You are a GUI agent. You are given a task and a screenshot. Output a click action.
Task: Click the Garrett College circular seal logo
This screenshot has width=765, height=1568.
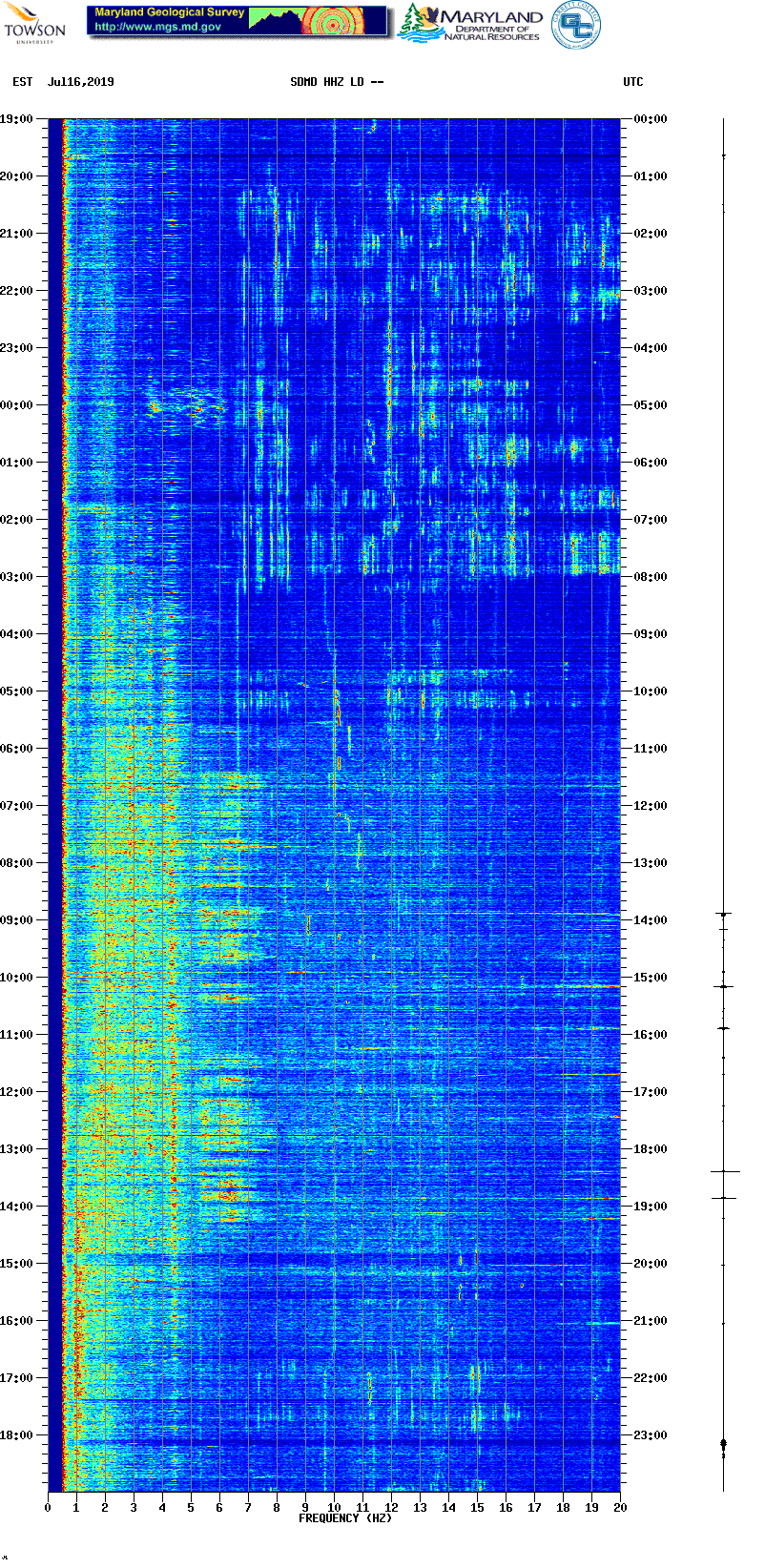click(x=576, y=24)
